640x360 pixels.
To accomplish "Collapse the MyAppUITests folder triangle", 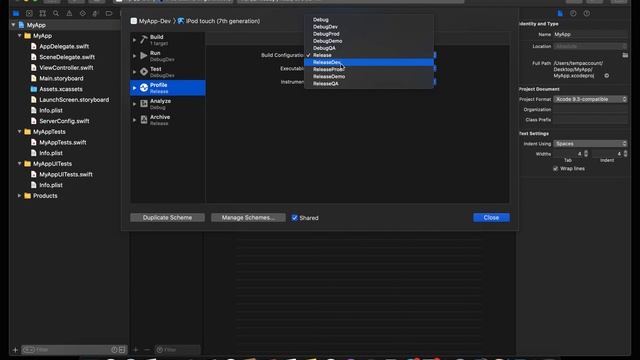I will pos(19,163).
